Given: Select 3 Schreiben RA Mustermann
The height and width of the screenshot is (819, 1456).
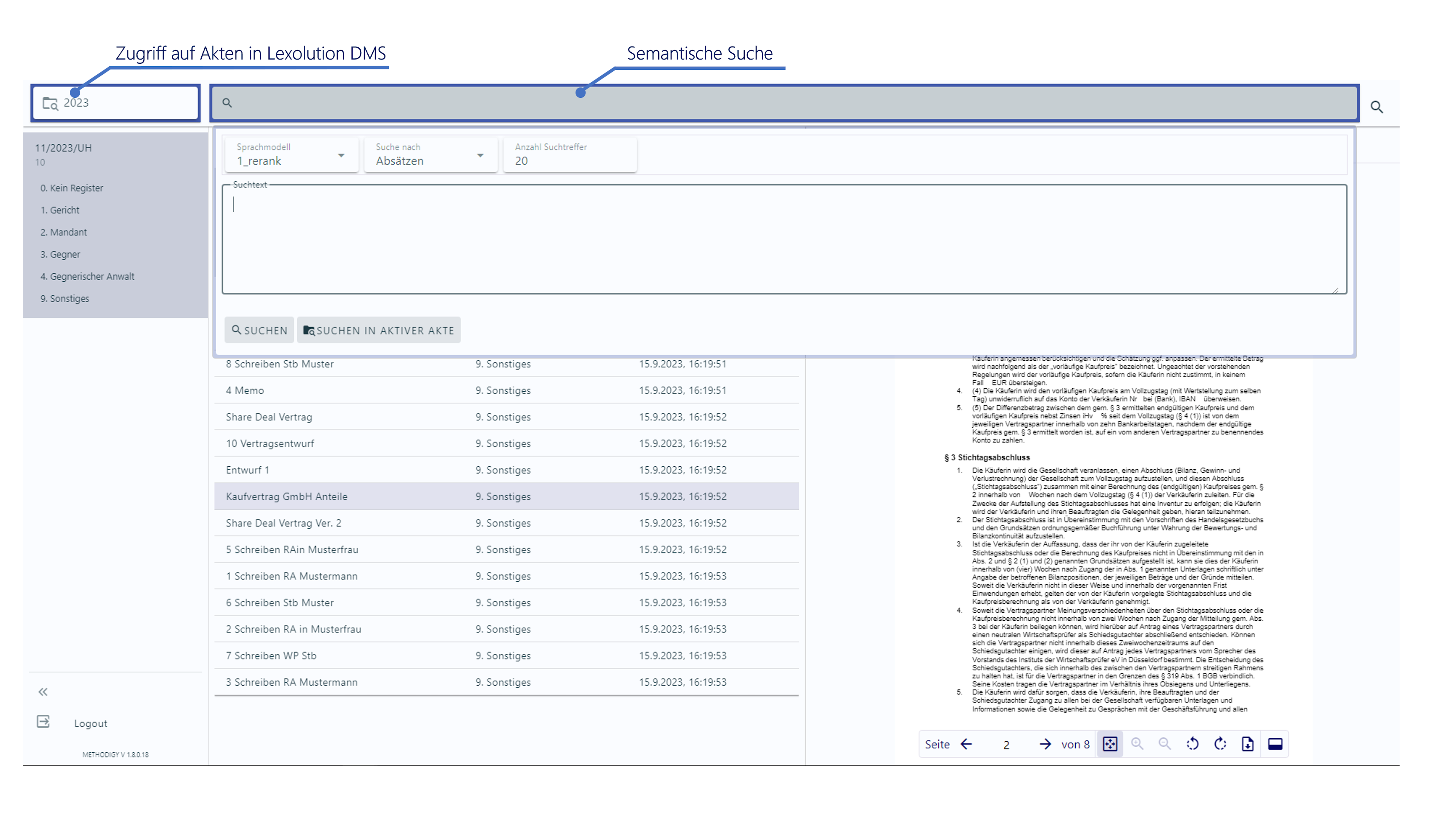Looking at the screenshot, I should point(507,683).
